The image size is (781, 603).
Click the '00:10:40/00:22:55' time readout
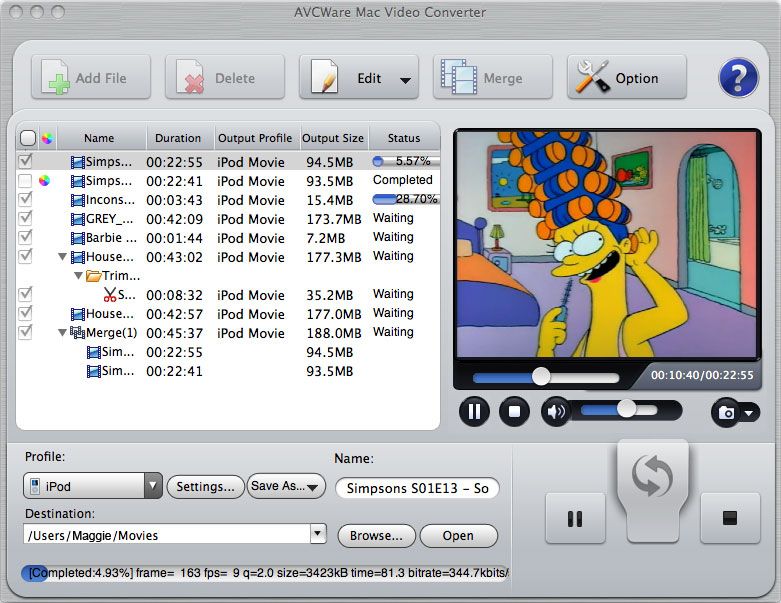pyautogui.click(x=702, y=375)
